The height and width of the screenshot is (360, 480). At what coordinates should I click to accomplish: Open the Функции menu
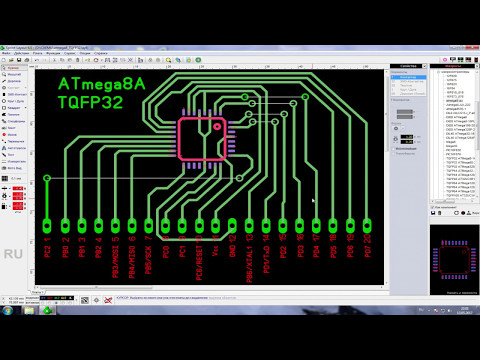53,53
